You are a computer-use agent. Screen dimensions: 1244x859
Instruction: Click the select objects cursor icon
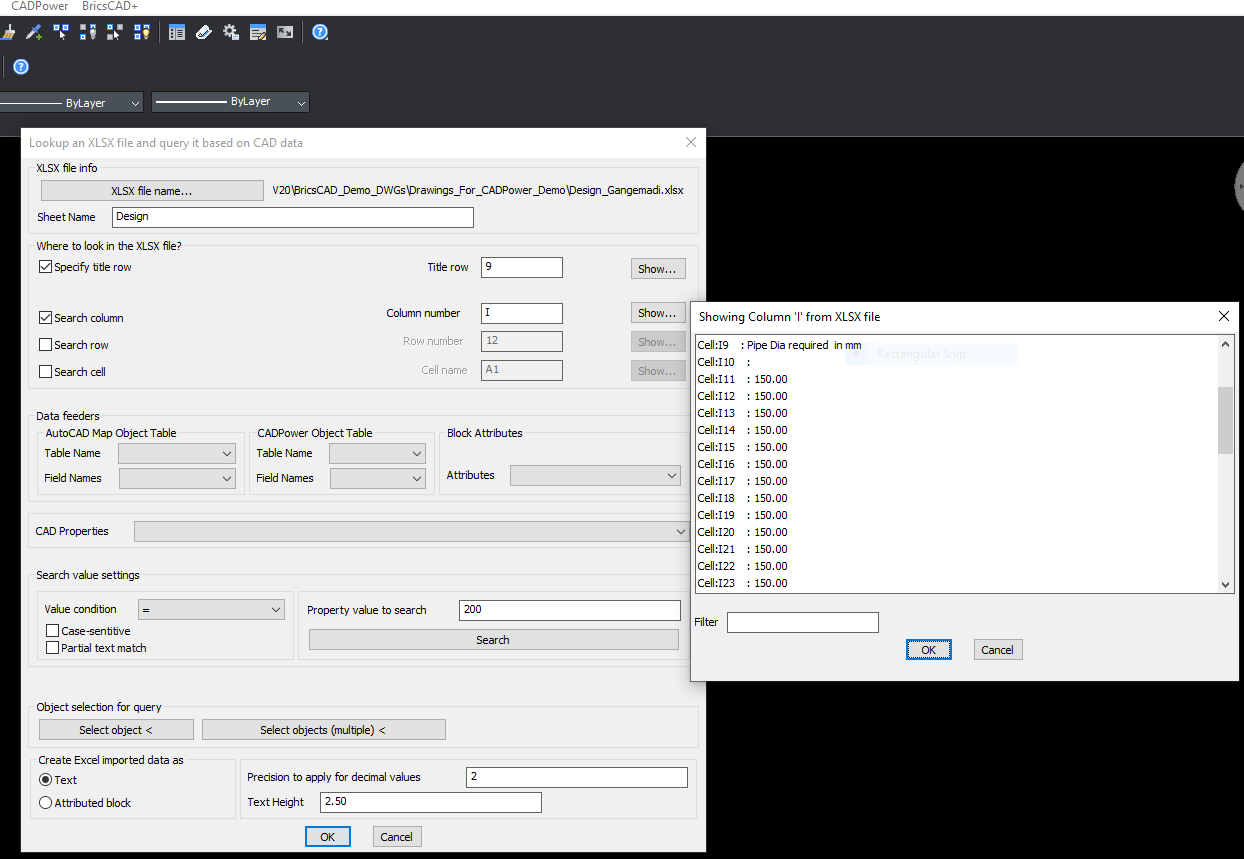pos(61,32)
